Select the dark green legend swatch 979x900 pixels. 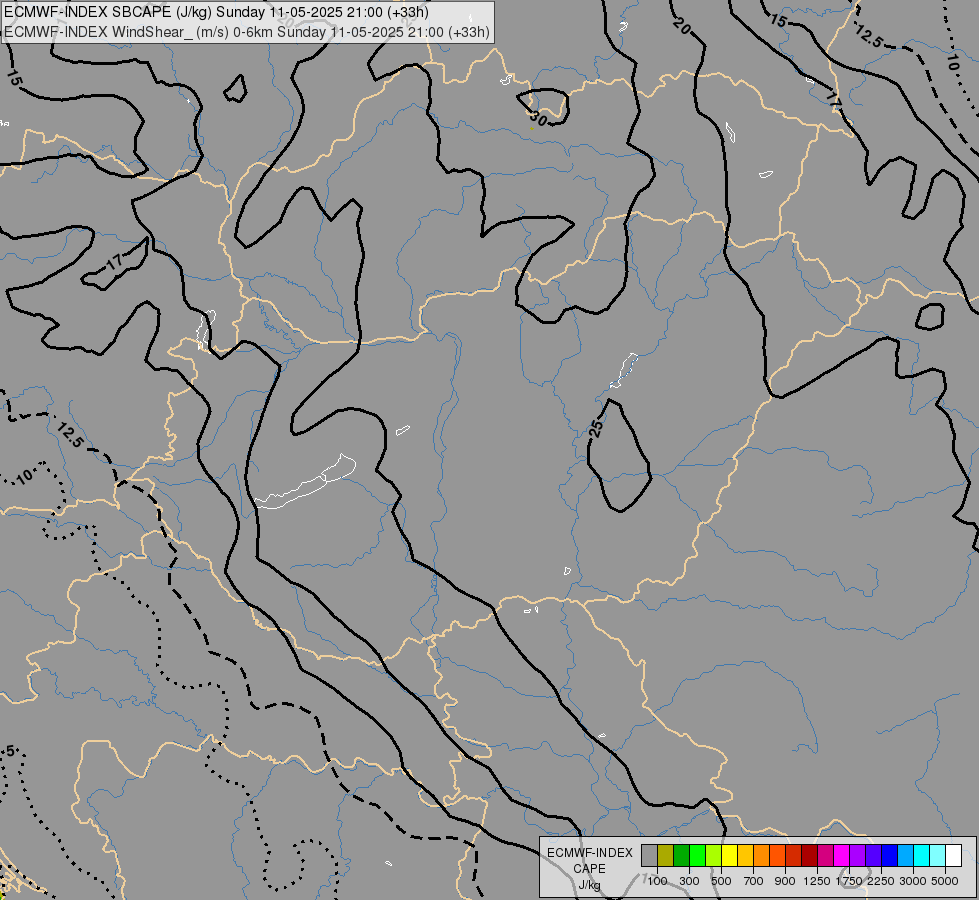[x=681, y=855]
